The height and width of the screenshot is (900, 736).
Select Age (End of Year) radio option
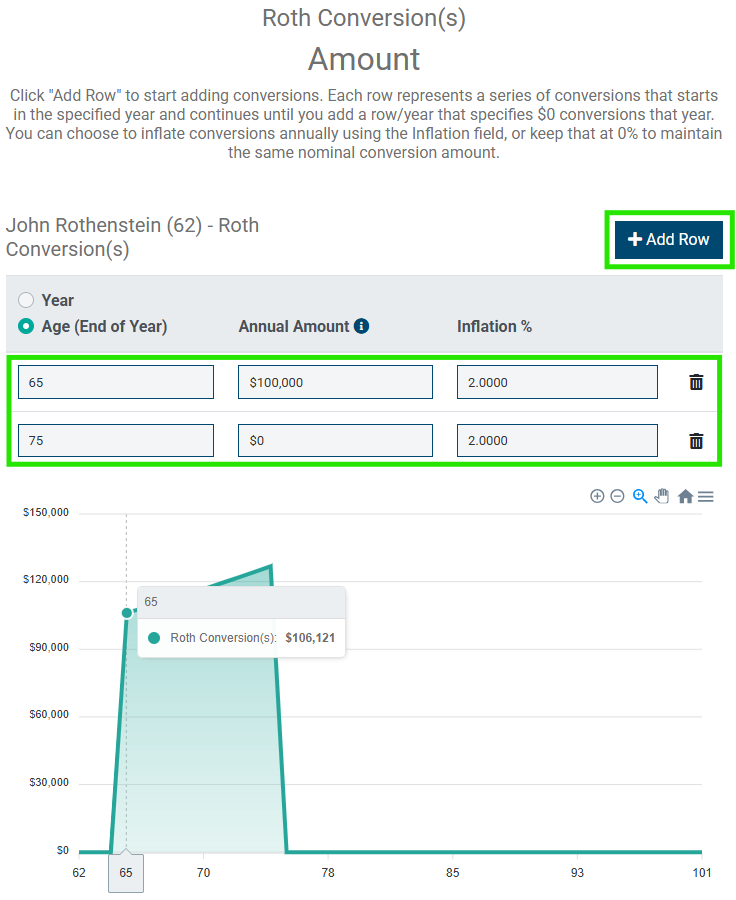(26, 326)
